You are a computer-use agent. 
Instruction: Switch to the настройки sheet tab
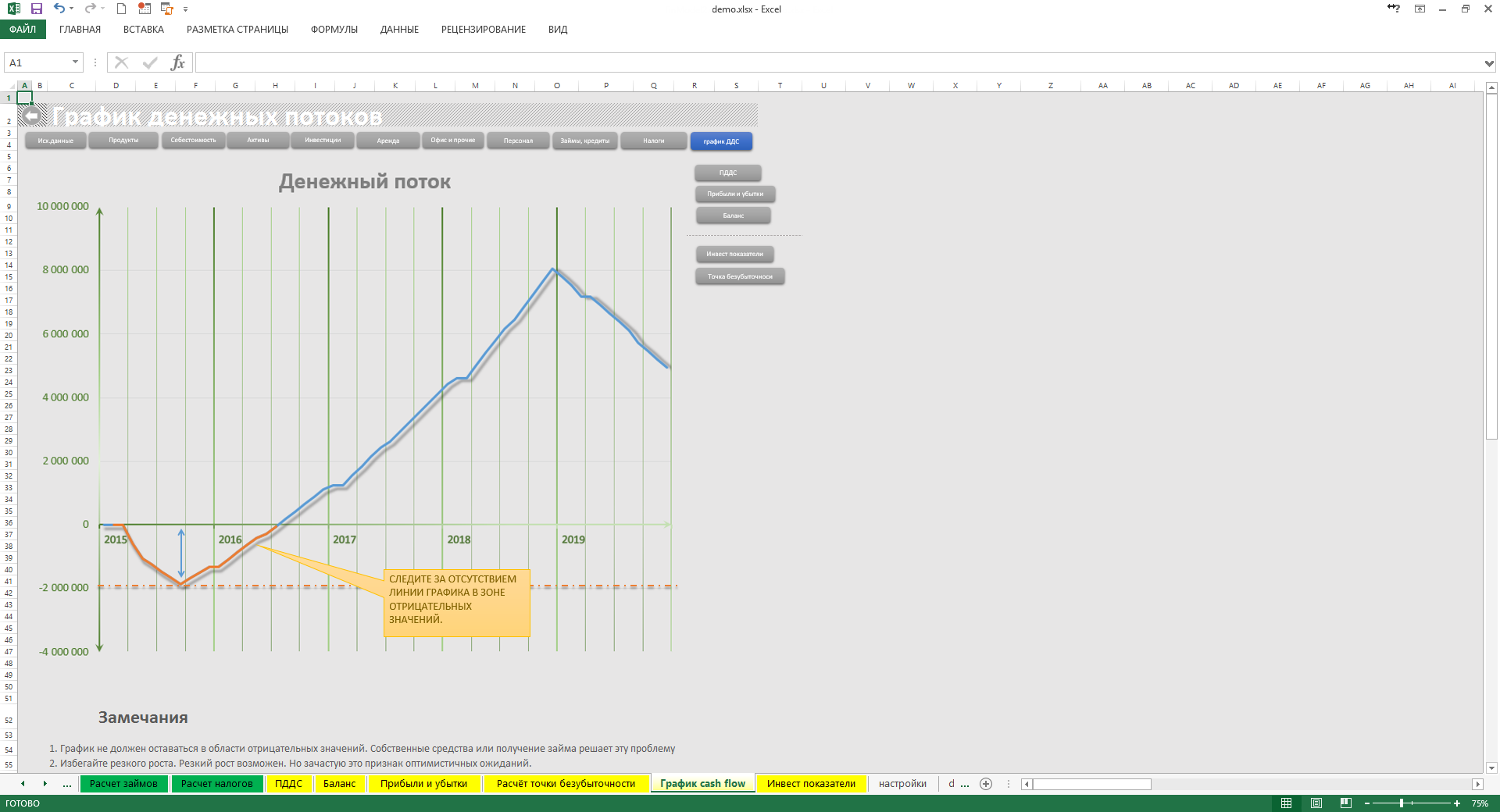[902, 784]
